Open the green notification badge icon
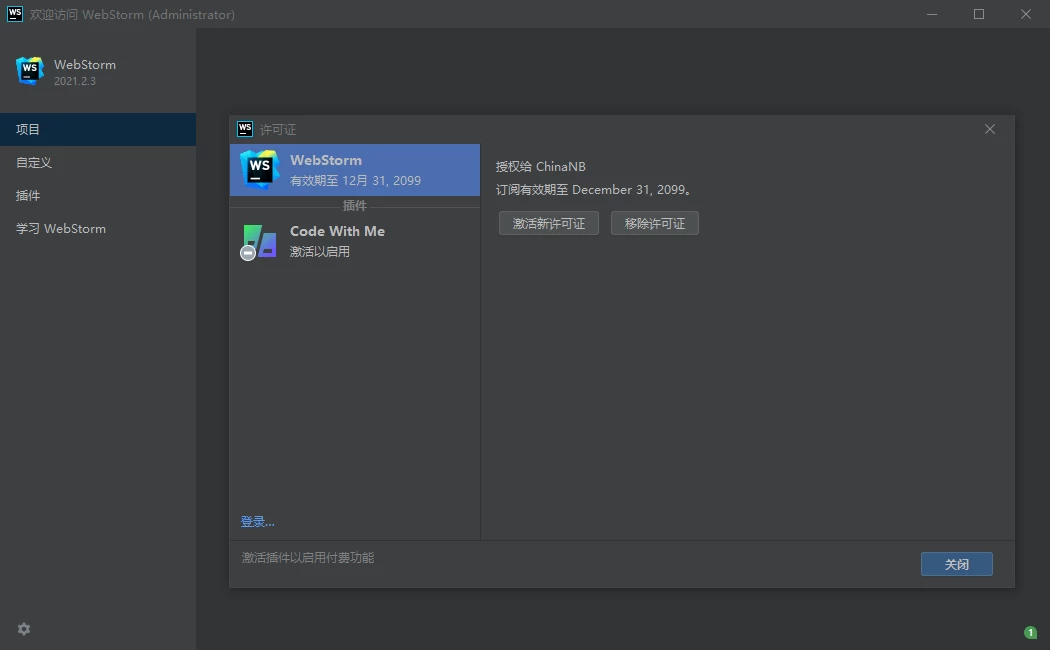Viewport: 1050px width, 650px height. 1030,632
